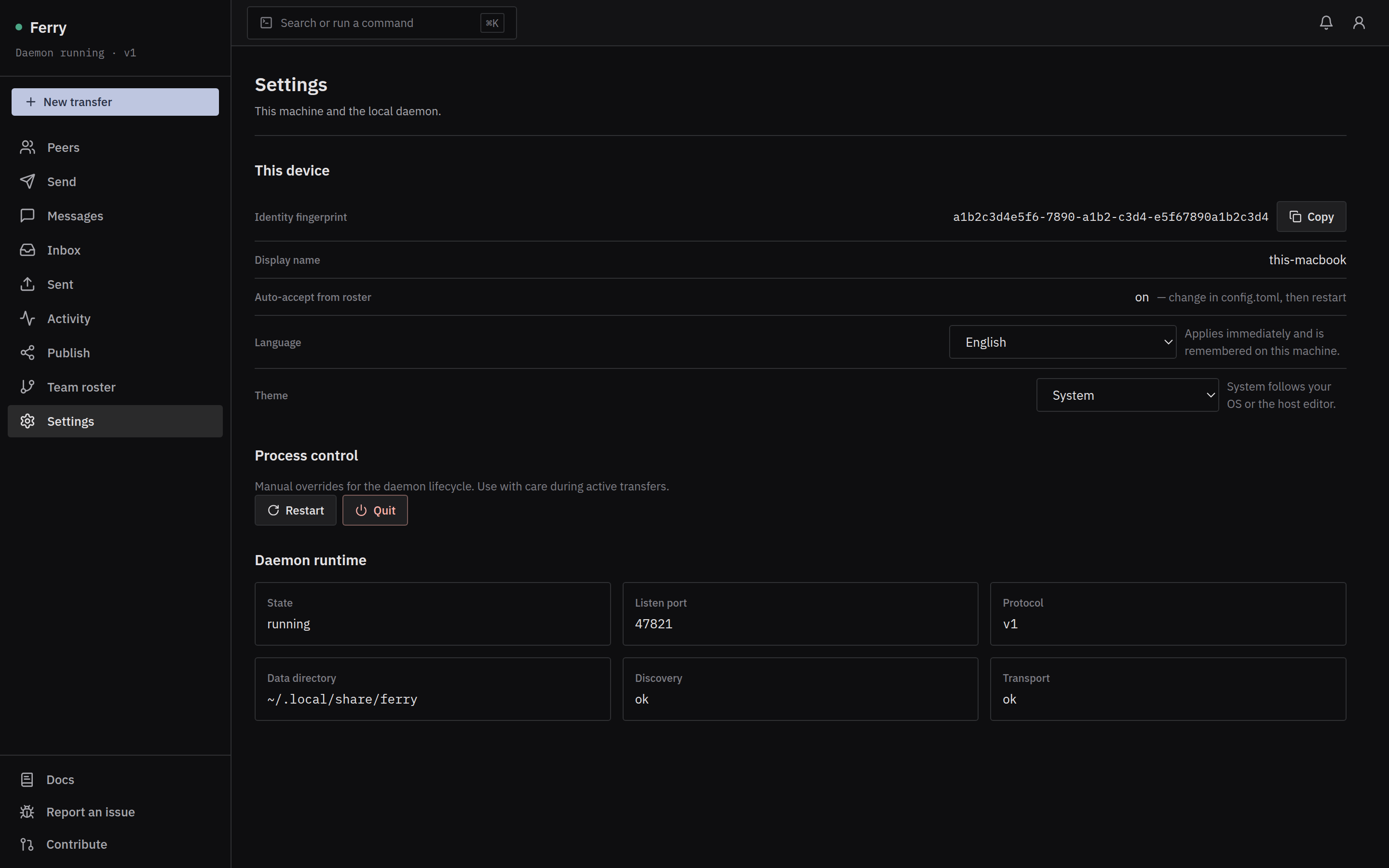
Task: Open Peers in the sidebar
Action: 115,148
